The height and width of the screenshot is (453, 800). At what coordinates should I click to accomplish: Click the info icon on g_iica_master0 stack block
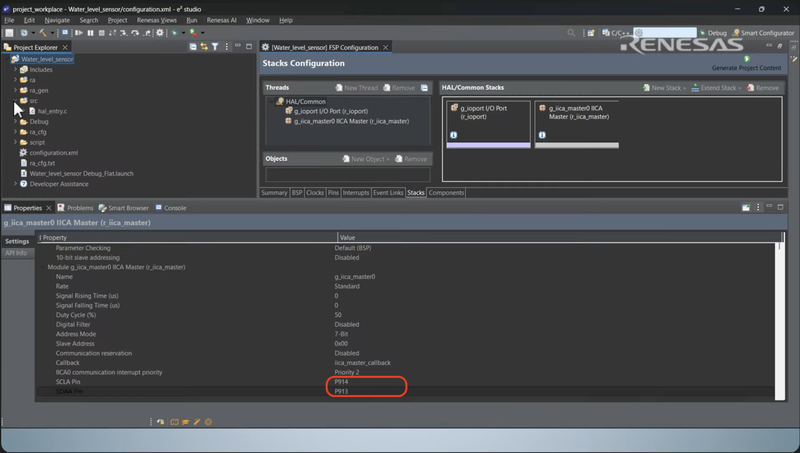point(542,135)
